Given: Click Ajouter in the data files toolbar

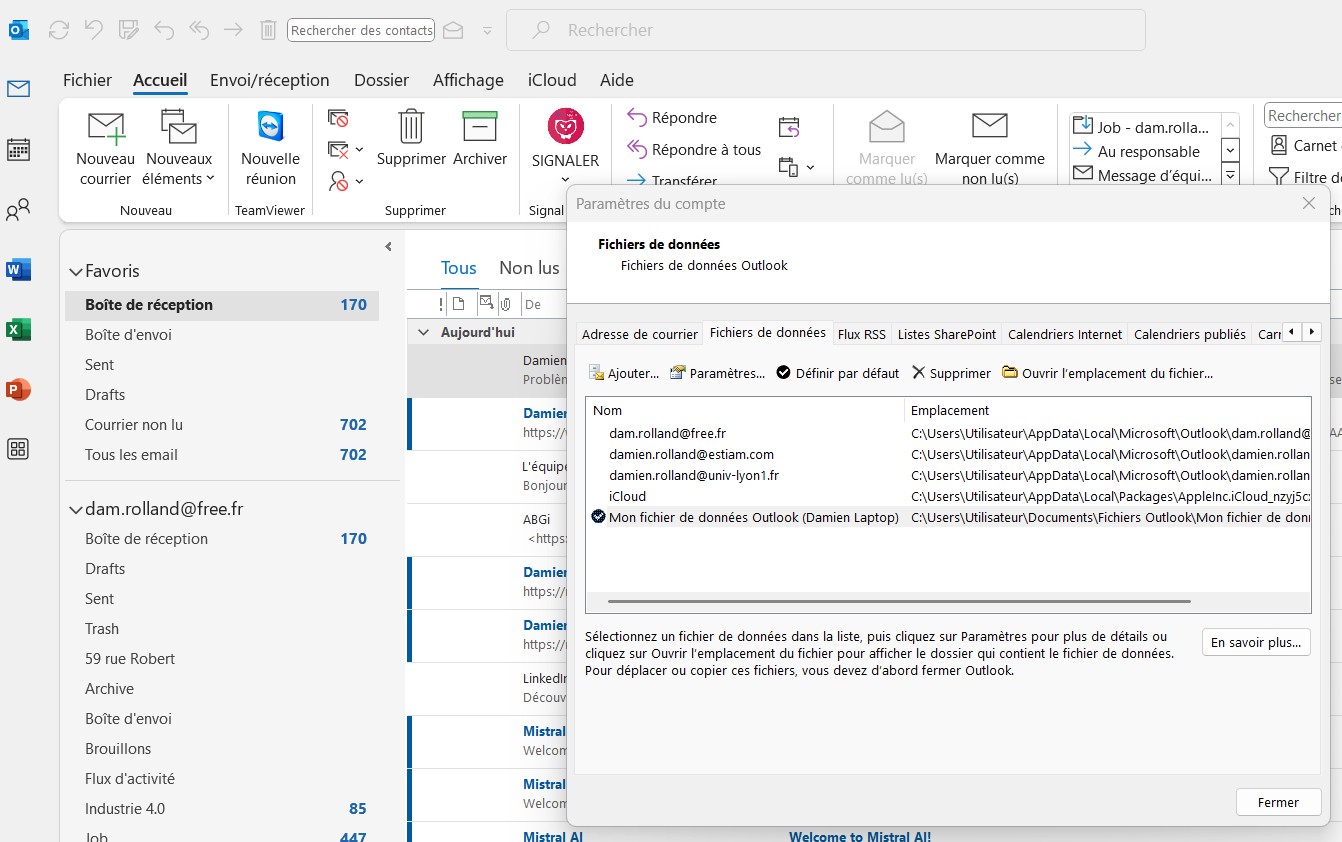Looking at the screenshot, I should (x=624, y=373).
